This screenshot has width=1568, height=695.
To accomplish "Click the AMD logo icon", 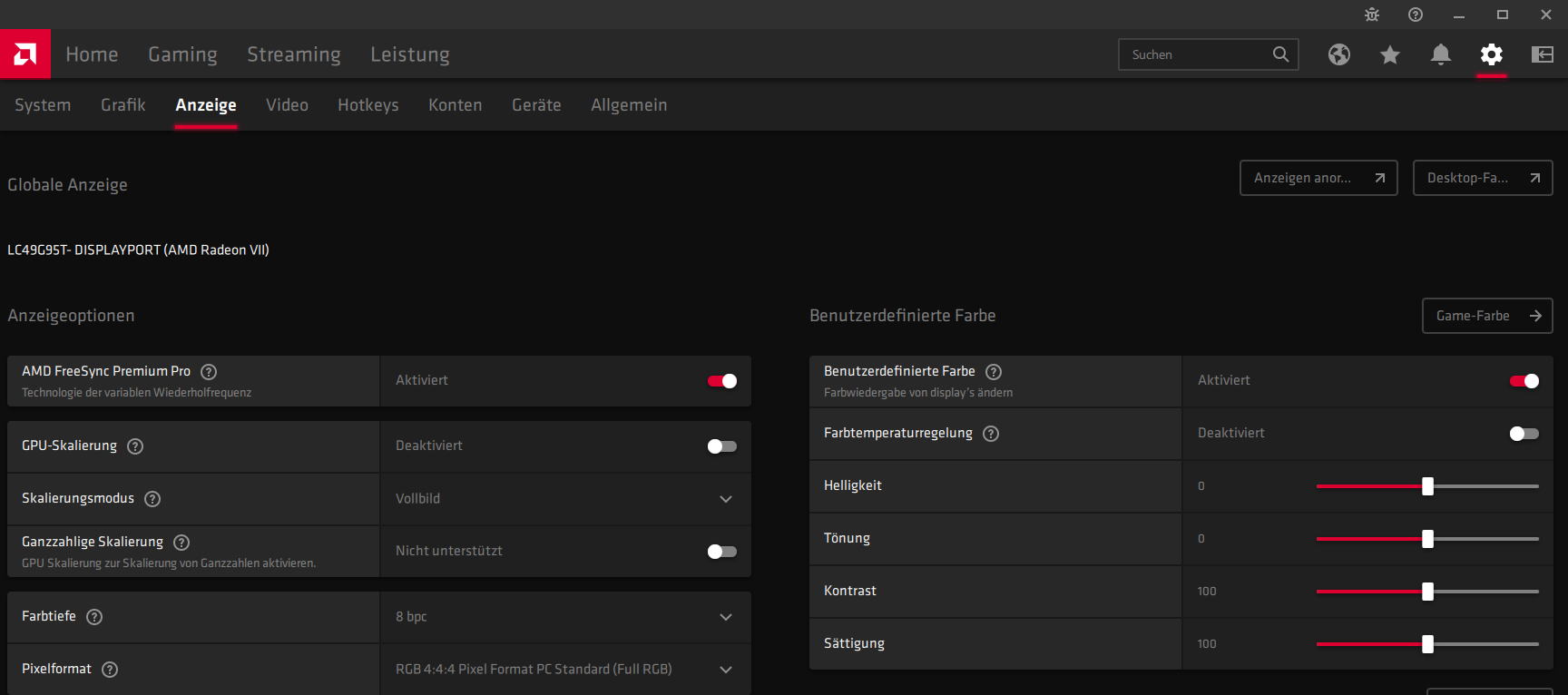I will (x=25, y=54).
